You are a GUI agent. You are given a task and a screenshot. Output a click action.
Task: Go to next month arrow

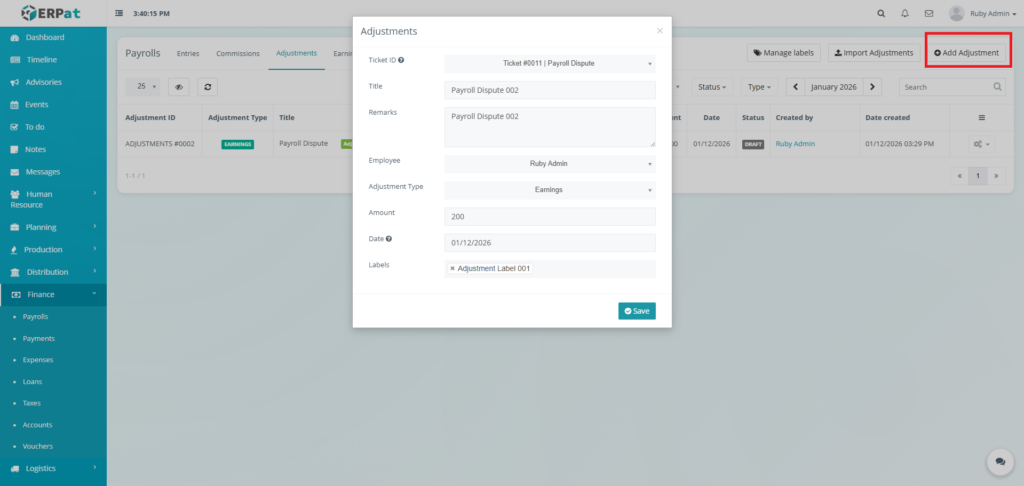pyautogui.click(x=872, y=87)
